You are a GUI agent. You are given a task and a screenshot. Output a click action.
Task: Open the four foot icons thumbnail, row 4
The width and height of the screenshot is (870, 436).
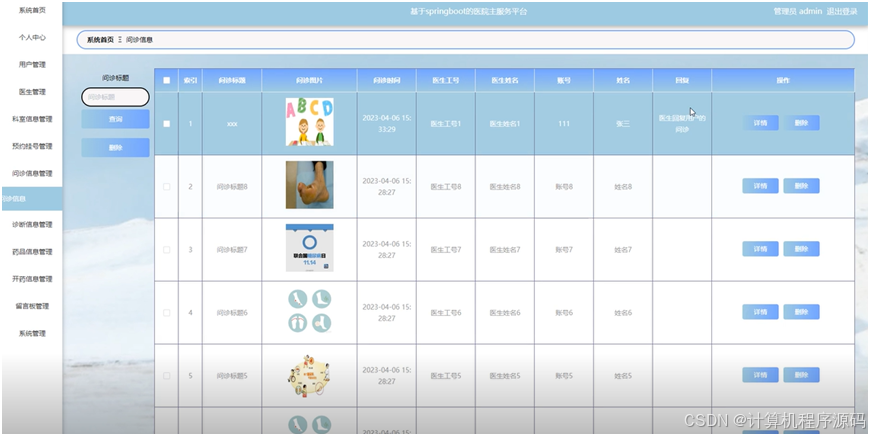pyautogui.click(x=310, y=311)
